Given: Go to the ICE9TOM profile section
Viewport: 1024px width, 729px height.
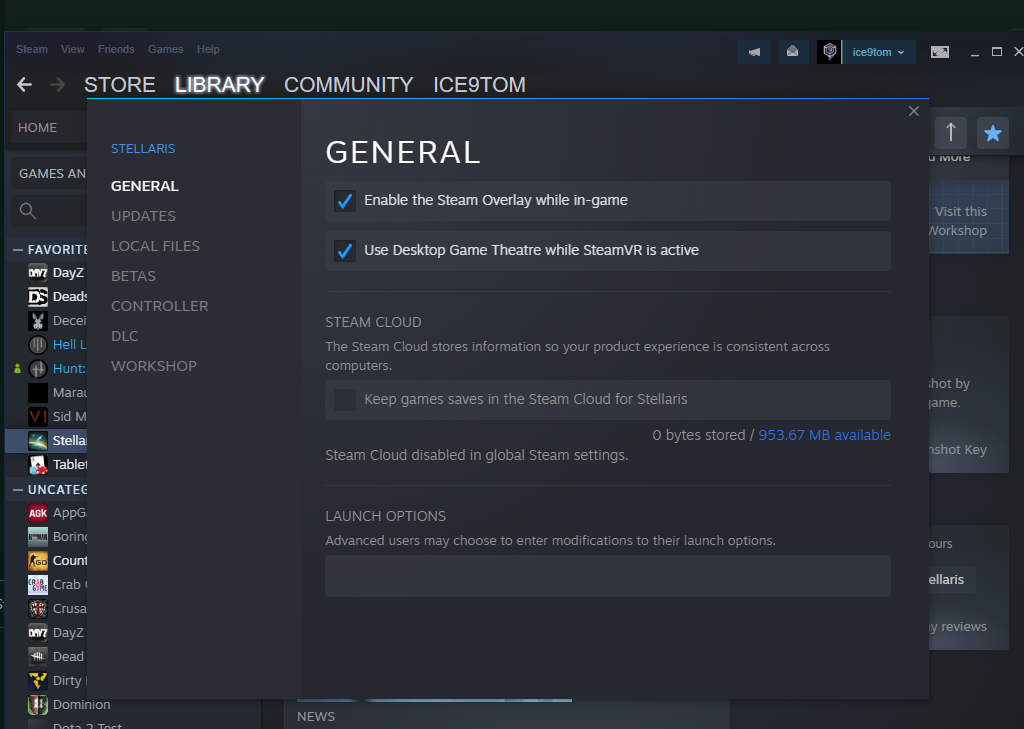Looking at the screenshot, I should point(479,84).
